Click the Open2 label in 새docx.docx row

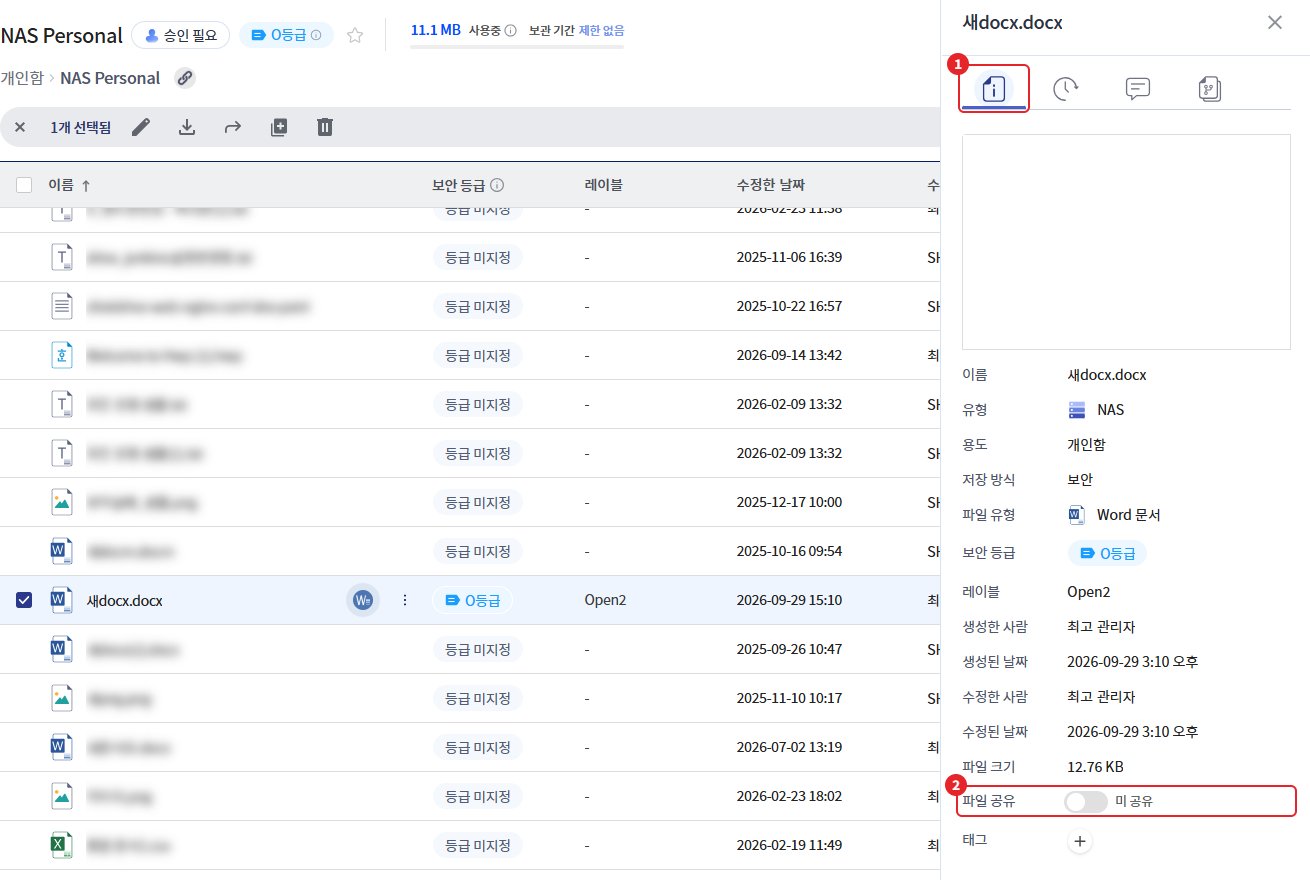point(605,600)
